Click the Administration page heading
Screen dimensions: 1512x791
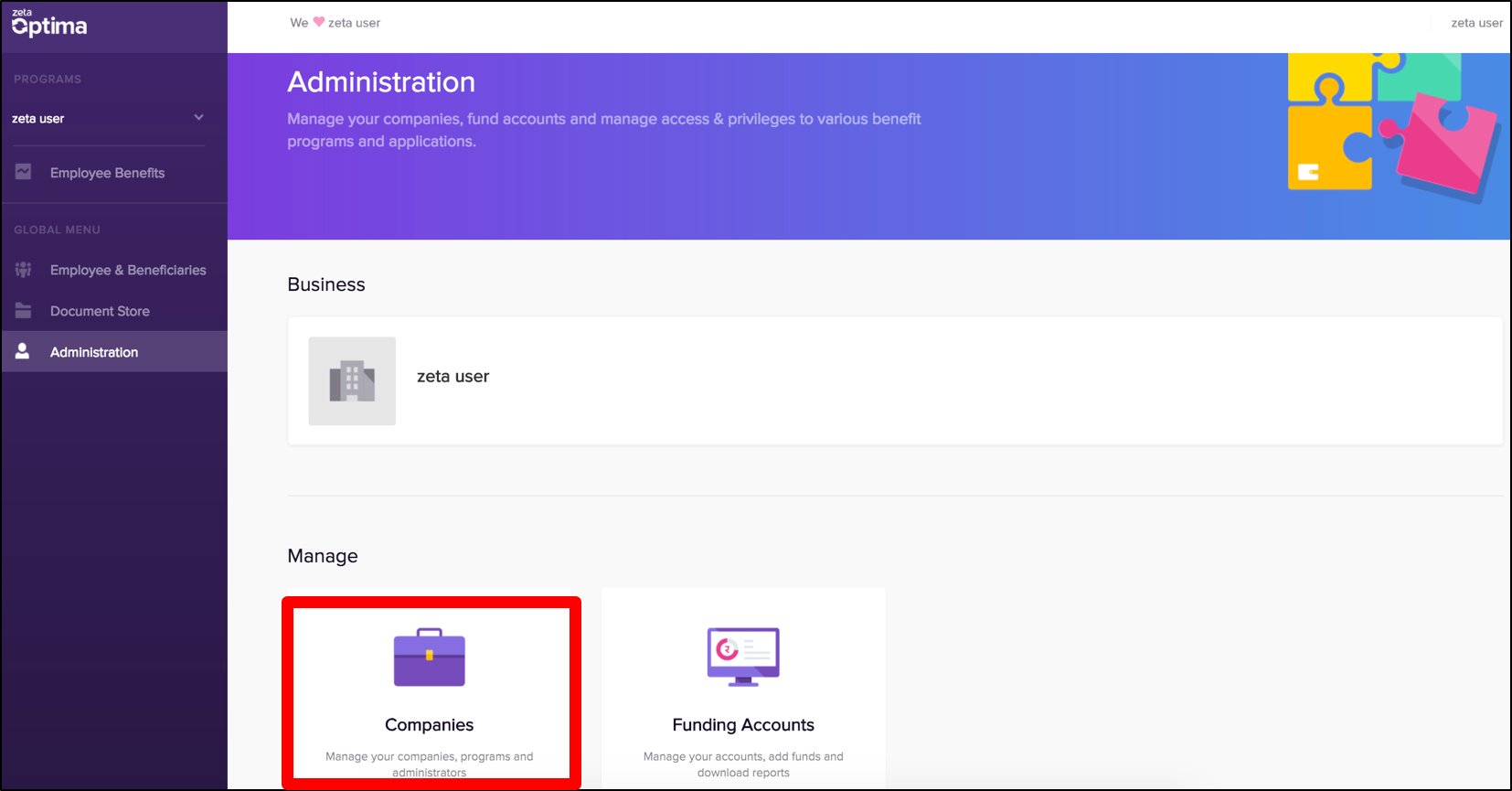(x=381, y=82)
